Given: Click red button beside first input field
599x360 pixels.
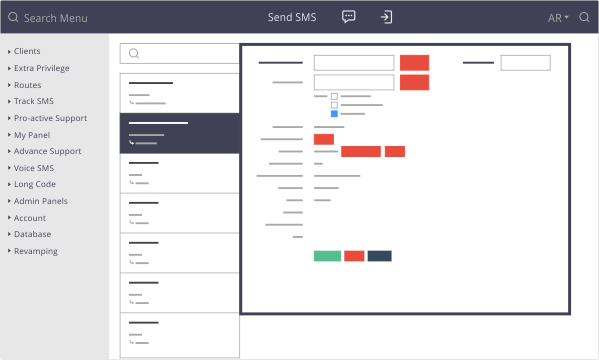Looking at the screenshot, I should pos(414,63).
